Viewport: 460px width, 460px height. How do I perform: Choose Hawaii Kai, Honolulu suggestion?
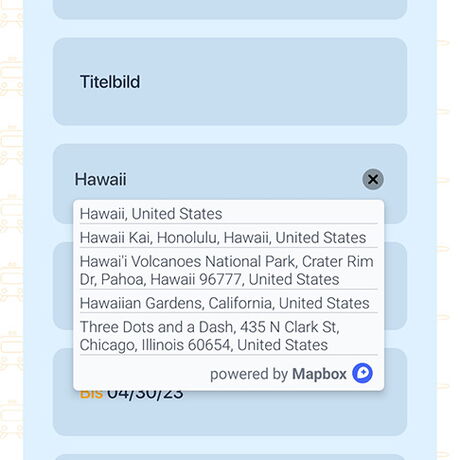point(229,238)
